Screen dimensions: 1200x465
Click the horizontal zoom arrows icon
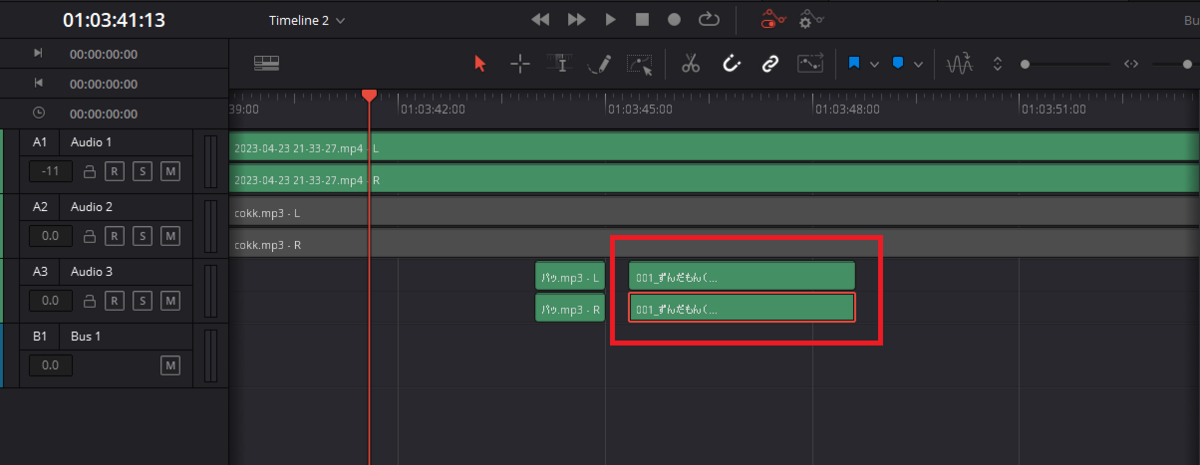pos(1132,64)
